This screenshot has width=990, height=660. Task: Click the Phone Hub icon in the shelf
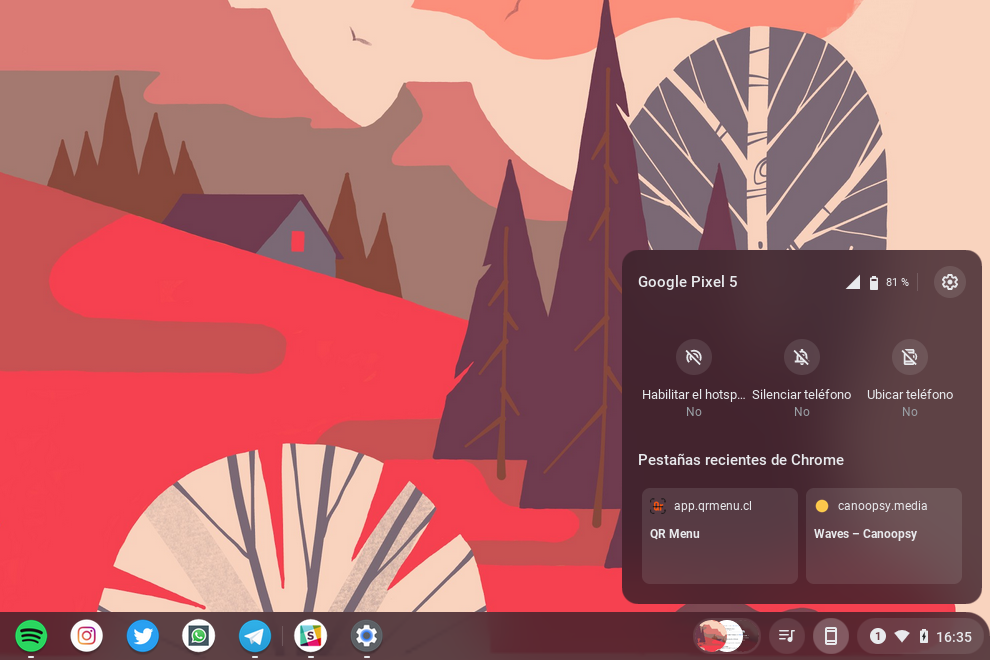coord(830,636)
